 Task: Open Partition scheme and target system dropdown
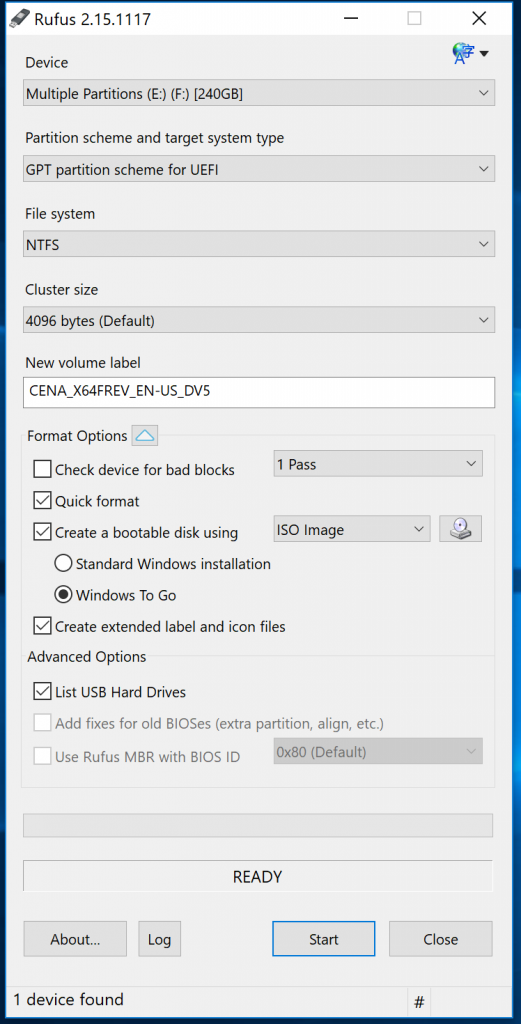(259, 169)
